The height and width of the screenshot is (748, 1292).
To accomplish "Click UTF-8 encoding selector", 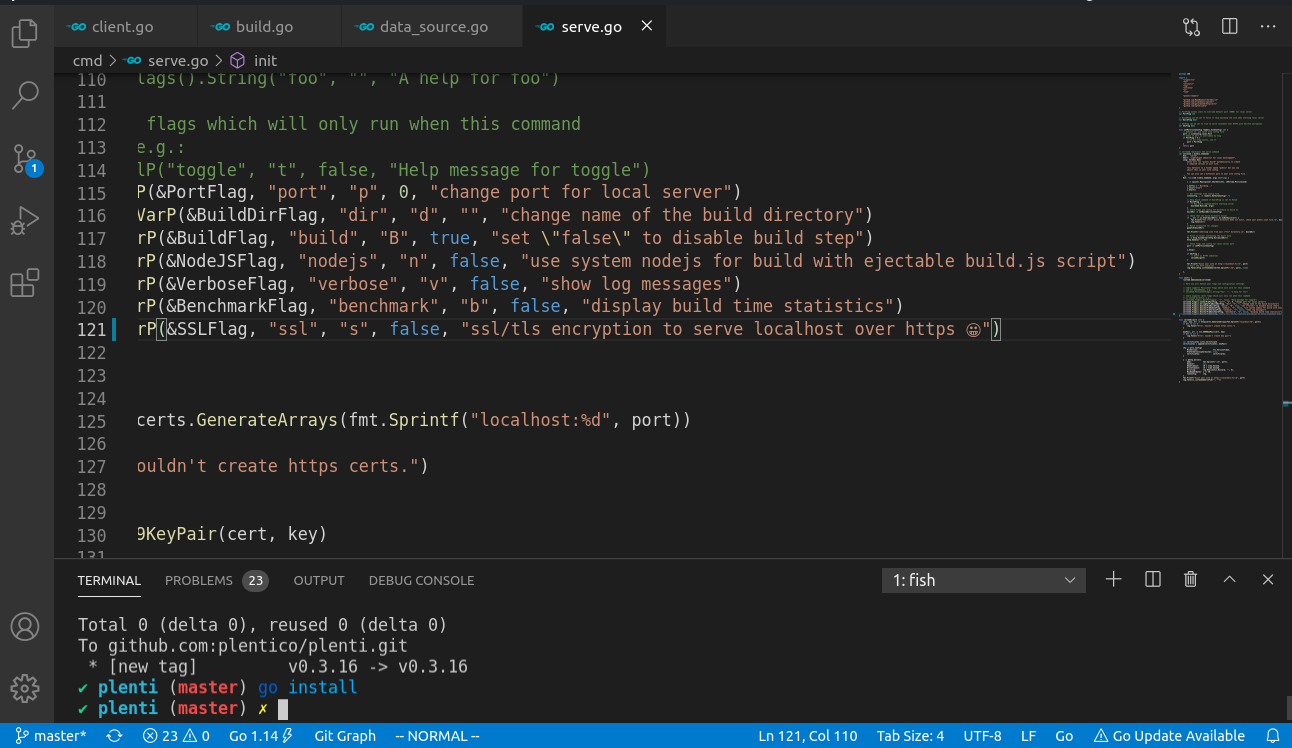I will (x=982, y=736).
